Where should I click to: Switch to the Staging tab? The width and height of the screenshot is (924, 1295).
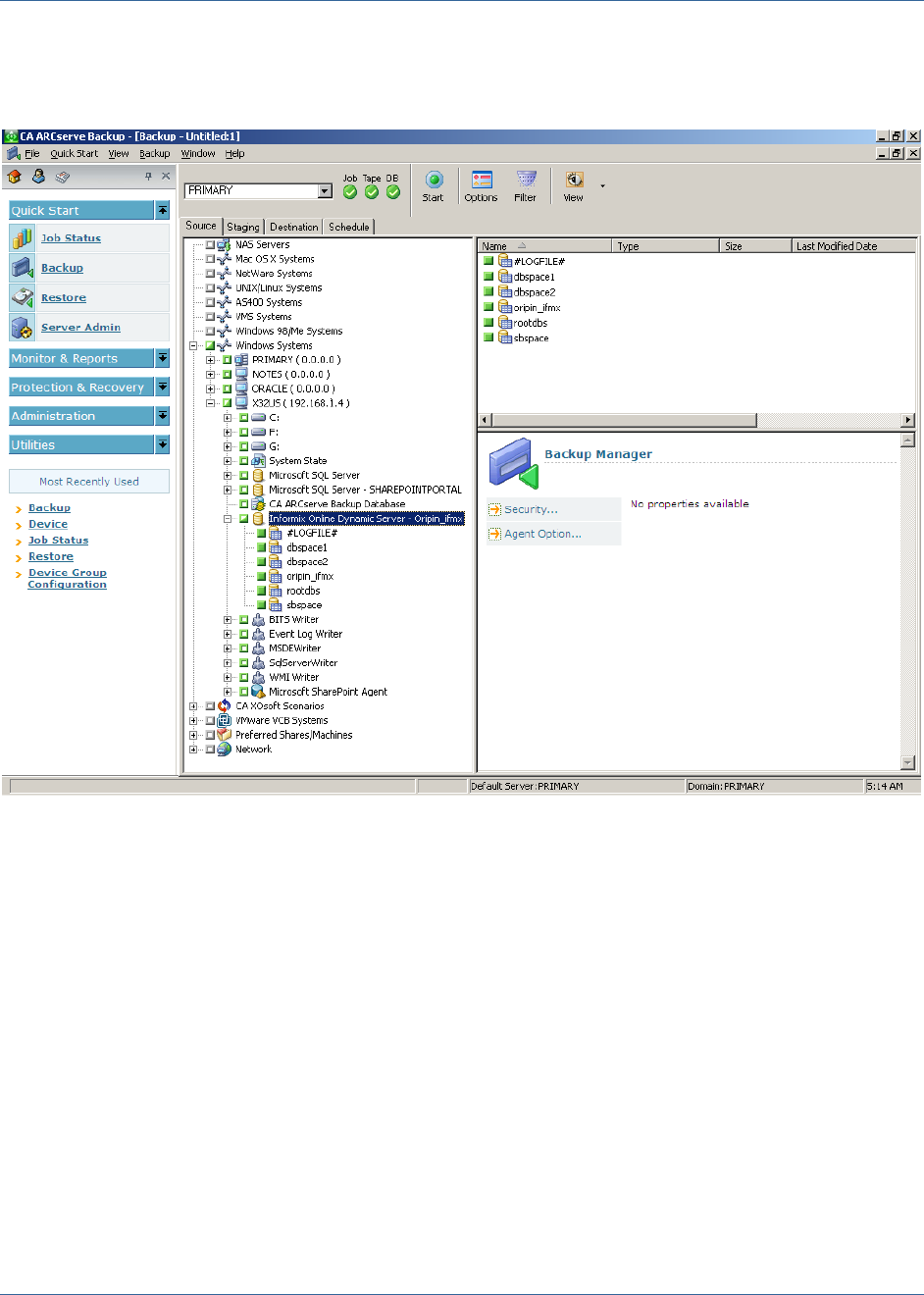[243, 227]
